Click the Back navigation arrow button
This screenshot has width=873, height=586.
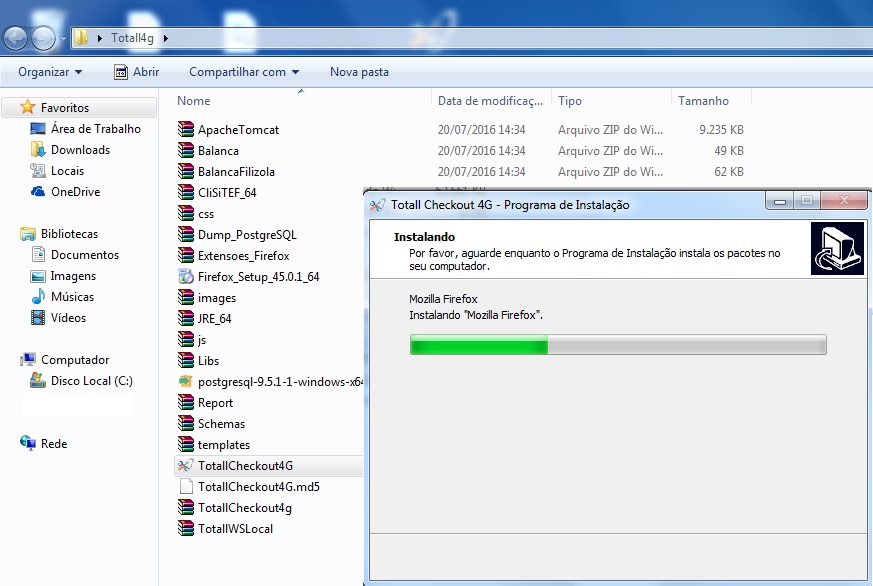(x=16, y=39)
